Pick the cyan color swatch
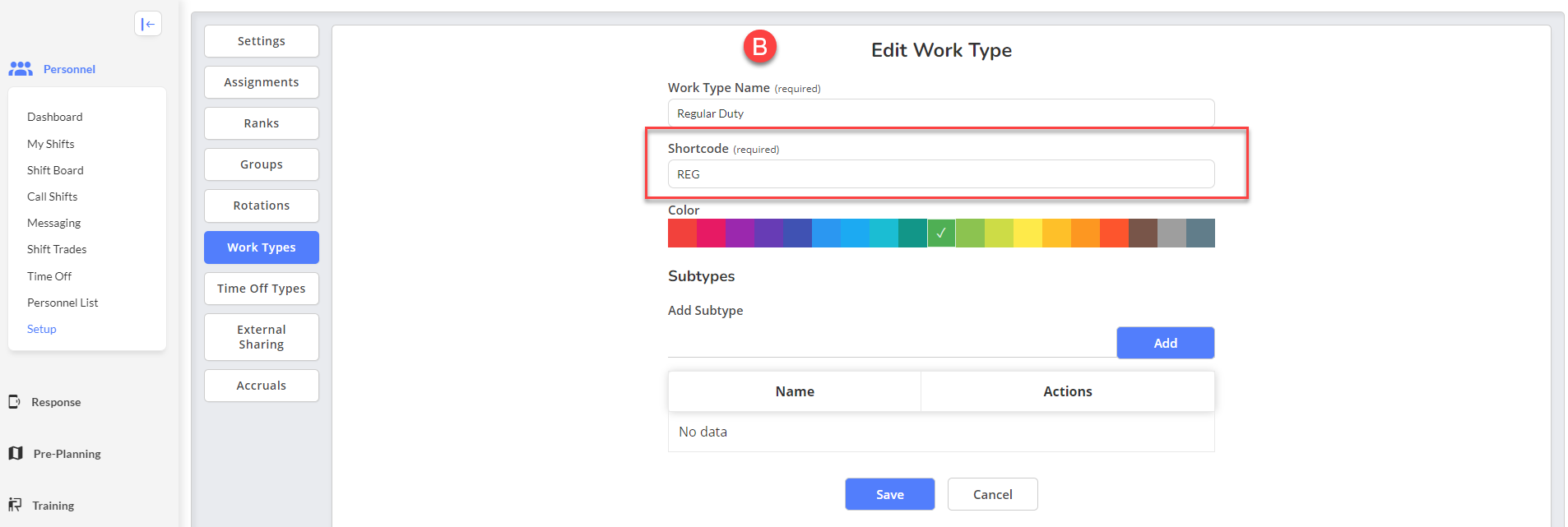 pos(884,233)
